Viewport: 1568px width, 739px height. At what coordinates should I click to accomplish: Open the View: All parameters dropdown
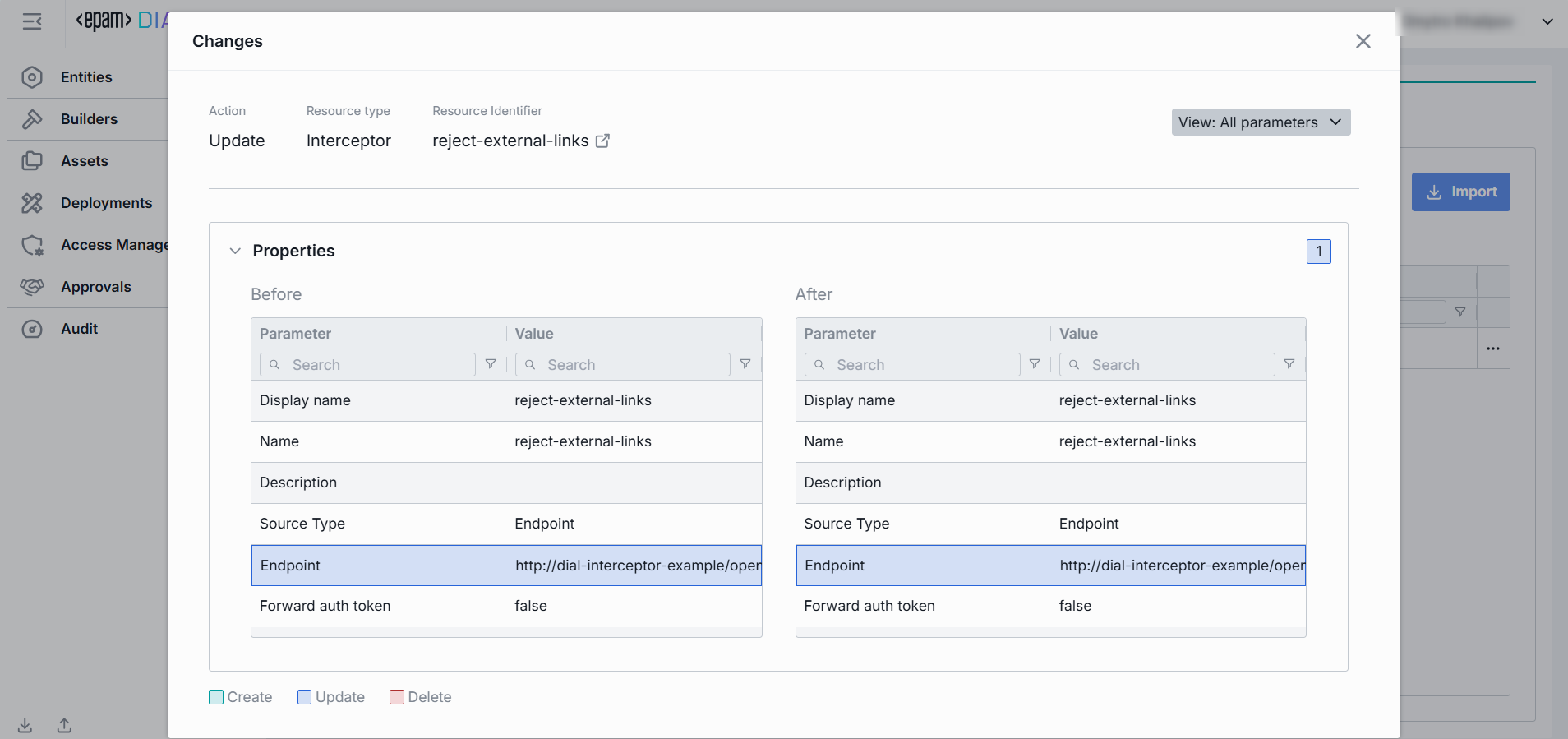1260,122
